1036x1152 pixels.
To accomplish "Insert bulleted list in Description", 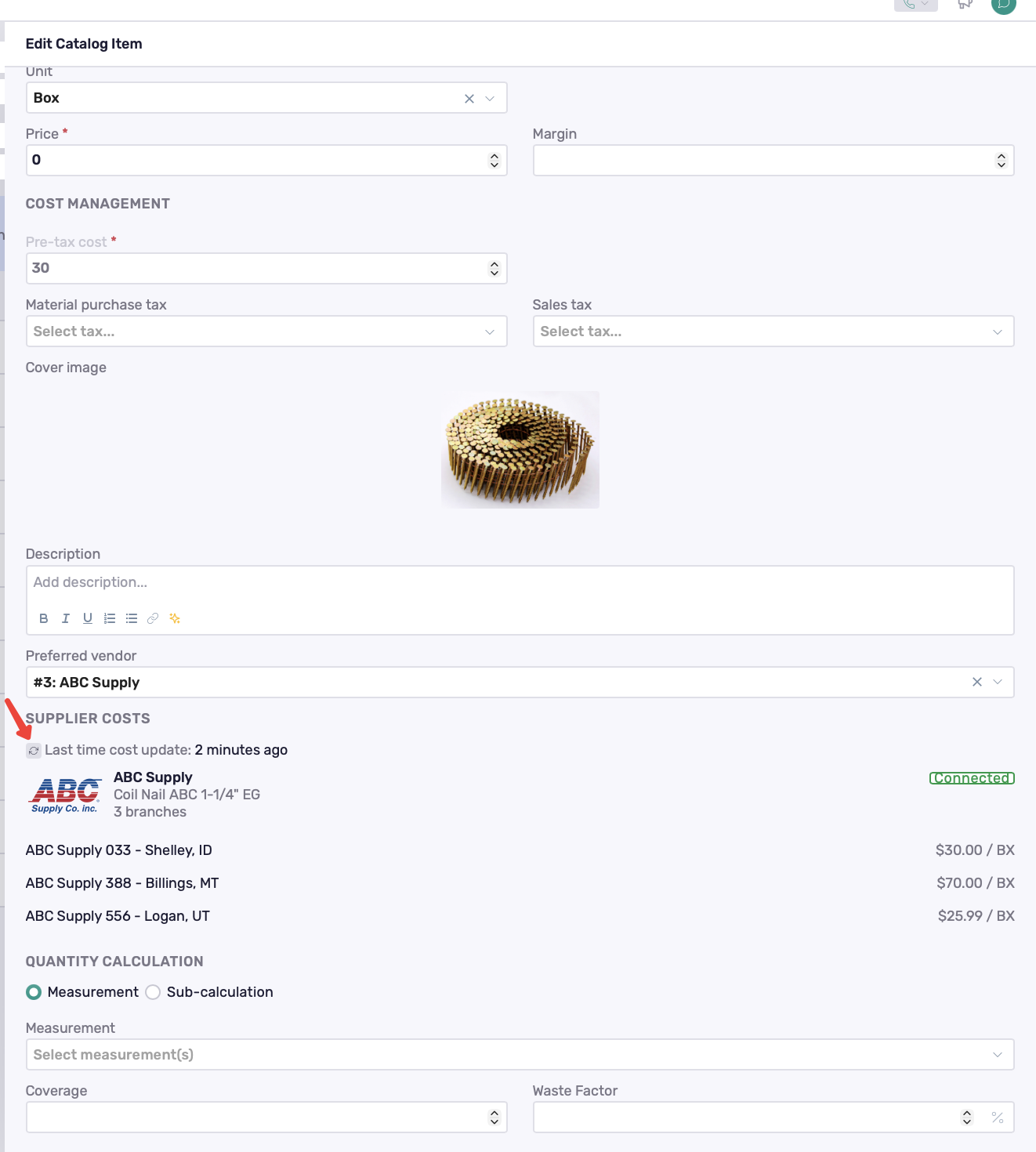I will tap(132, 618).
